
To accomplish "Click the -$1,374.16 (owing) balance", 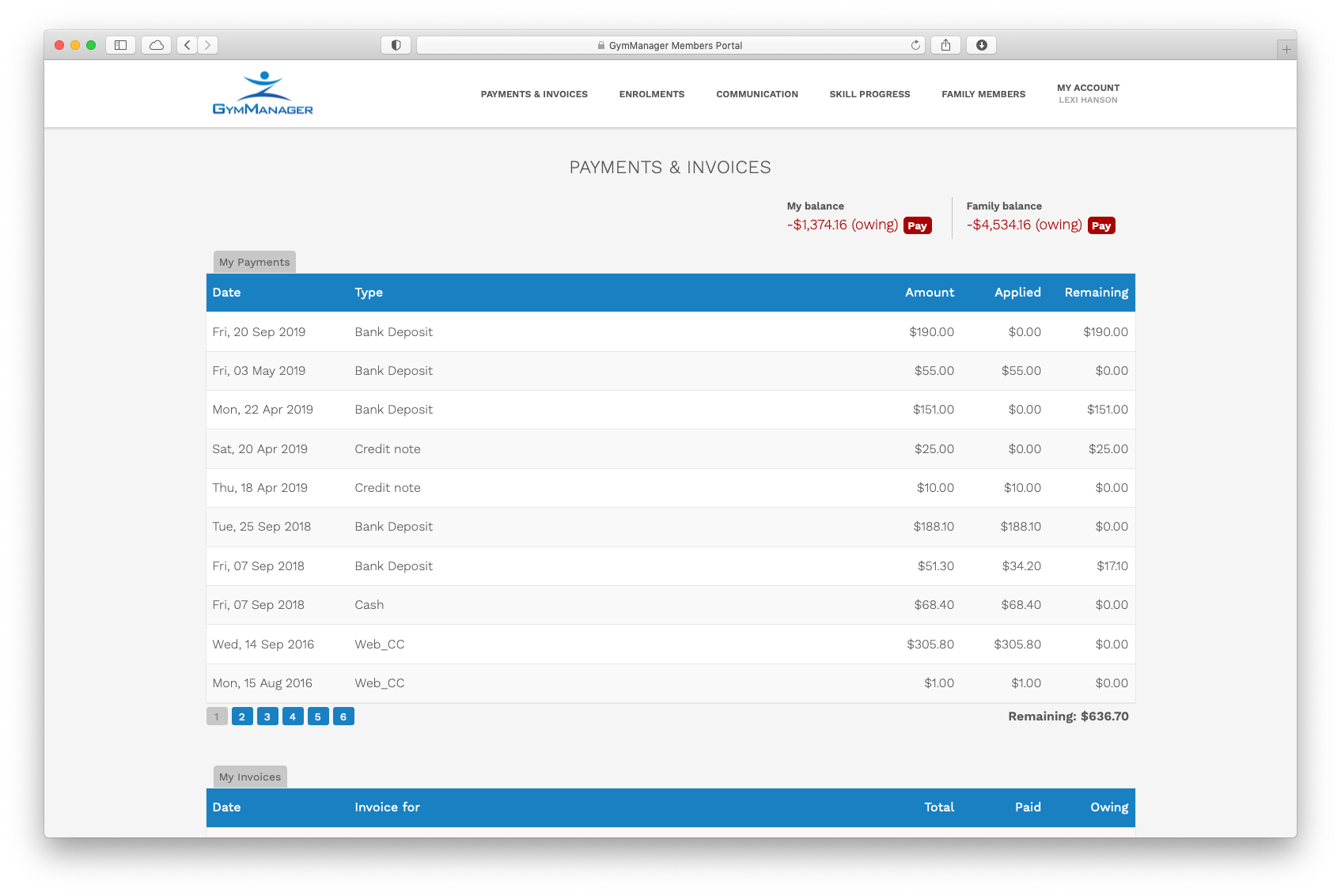I will [x=843, y=225].
